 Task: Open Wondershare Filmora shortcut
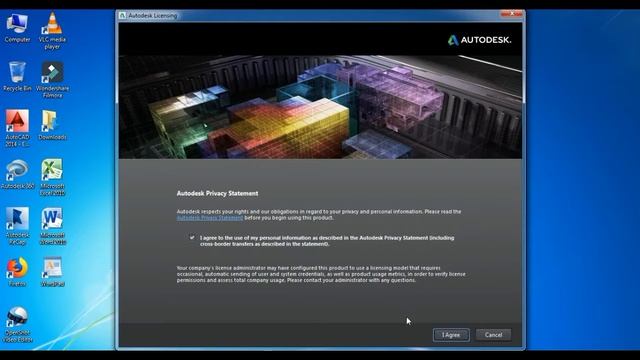coord(52,80)
